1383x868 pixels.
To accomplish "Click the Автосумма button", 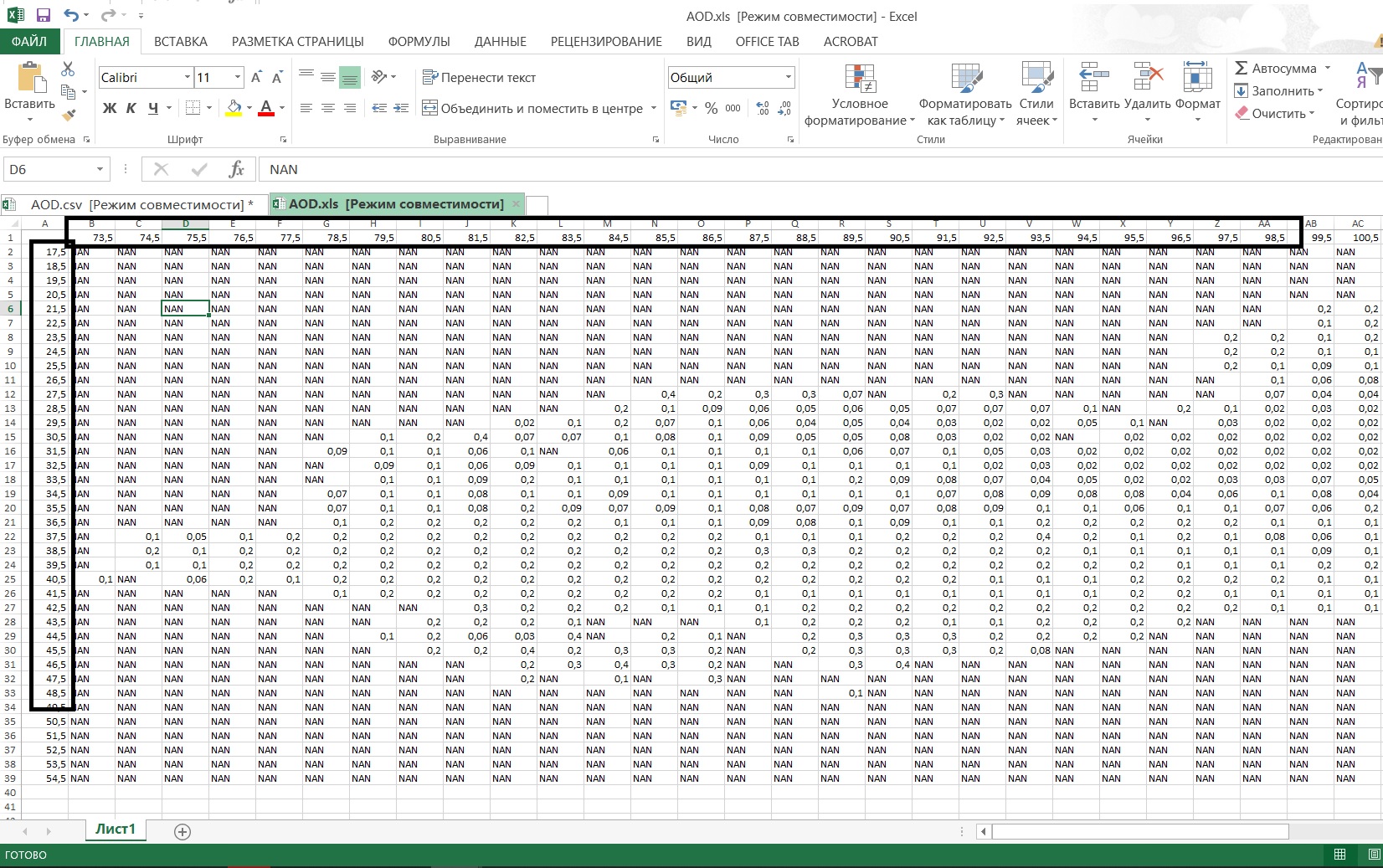I will (x=1275, y=69).
